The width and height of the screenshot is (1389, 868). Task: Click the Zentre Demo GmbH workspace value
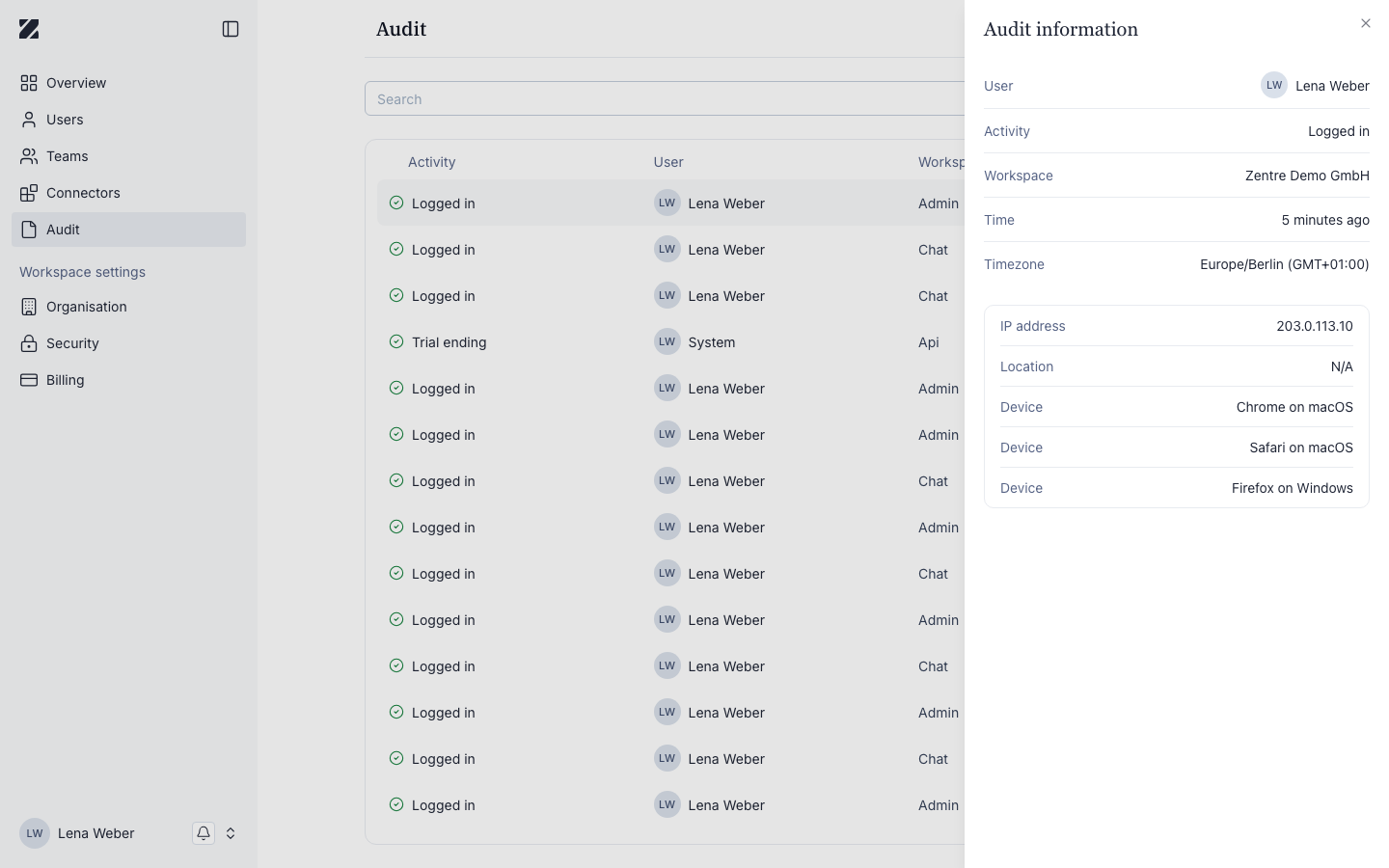pyautogui.click(x=1307, y=176)
